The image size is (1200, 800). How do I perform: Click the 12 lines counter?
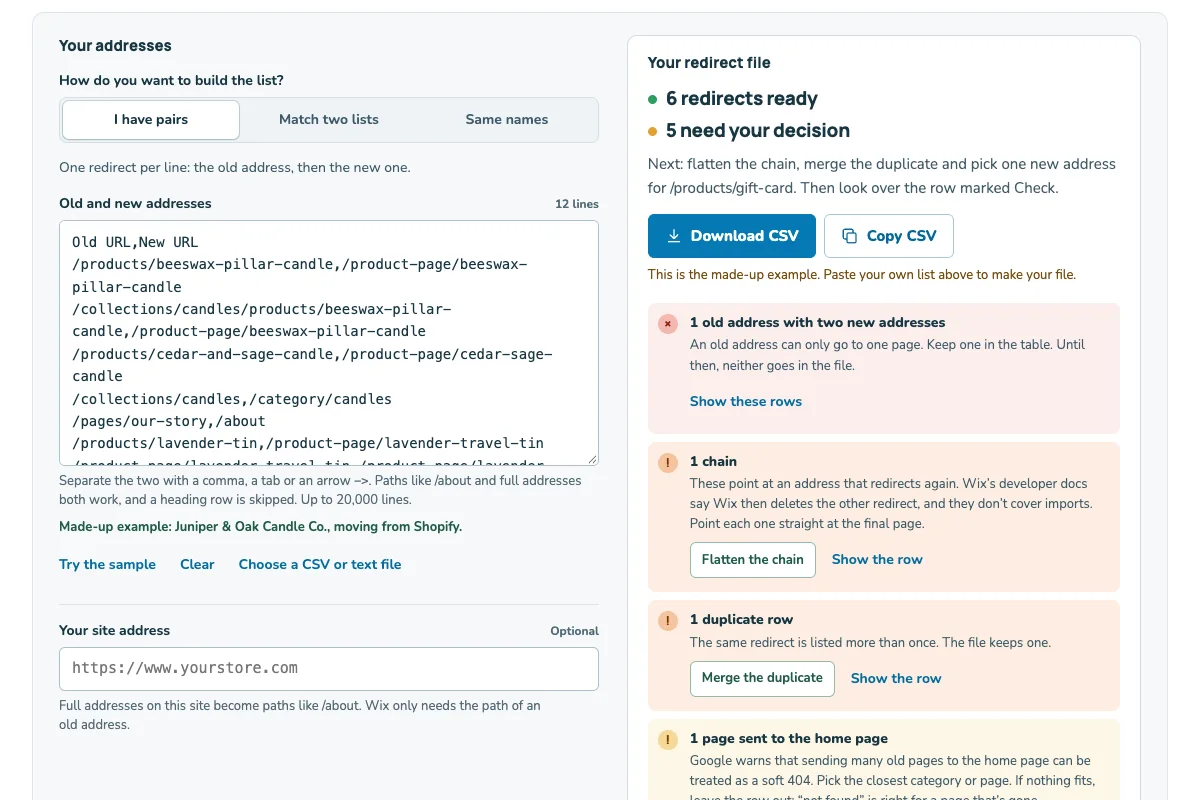click(x=577, y=204)
